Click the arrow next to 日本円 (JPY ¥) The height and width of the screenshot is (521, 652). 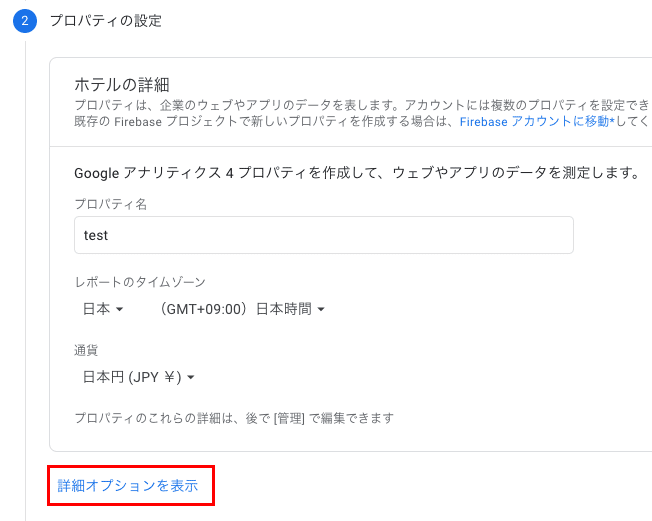pos(191,378)
